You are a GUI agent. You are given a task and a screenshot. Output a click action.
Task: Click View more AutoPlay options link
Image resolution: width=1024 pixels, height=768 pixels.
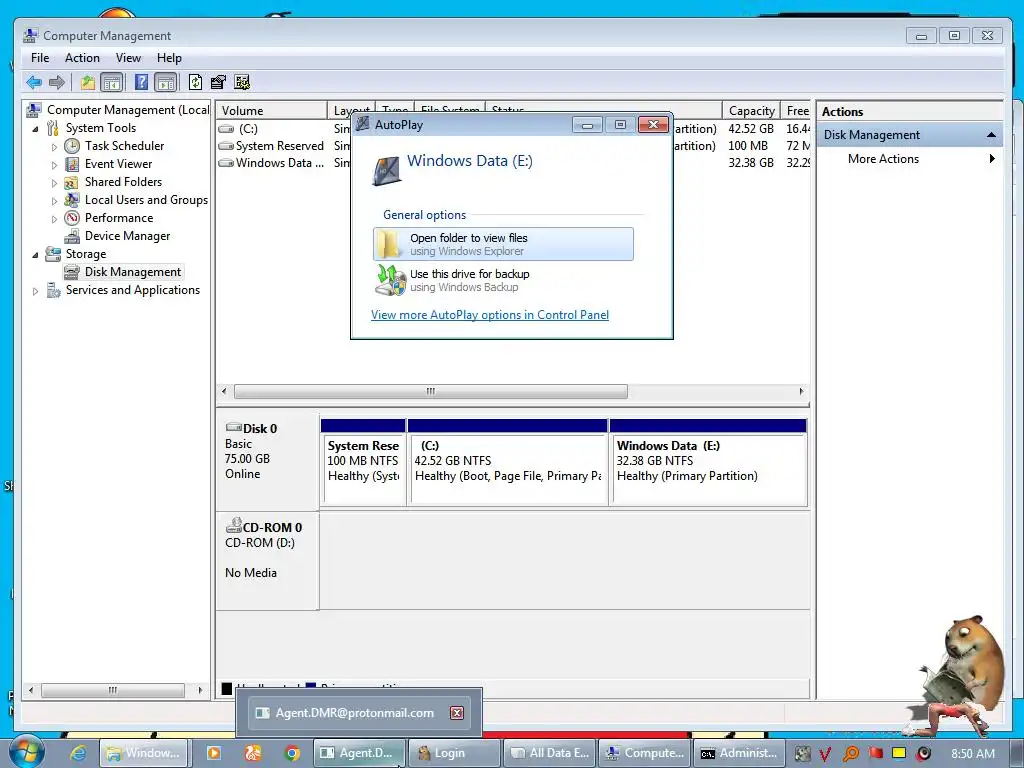tap(490, 315)
